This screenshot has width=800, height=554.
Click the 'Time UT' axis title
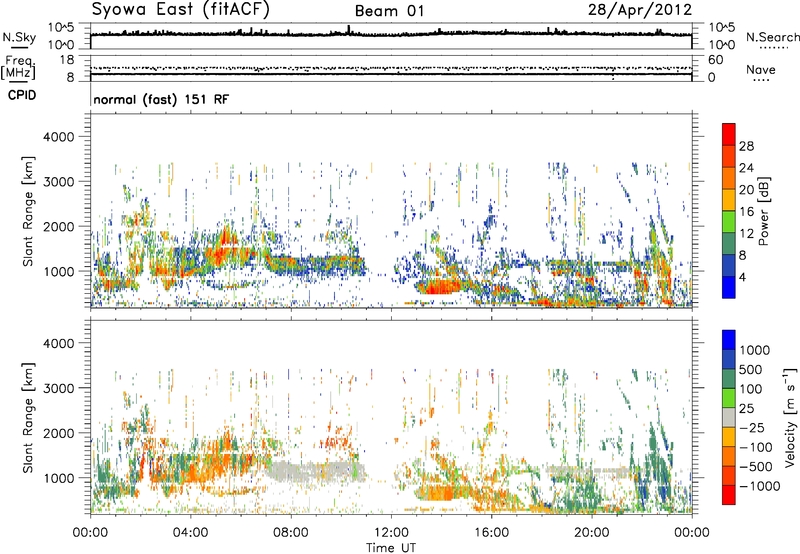coord(391,547)
